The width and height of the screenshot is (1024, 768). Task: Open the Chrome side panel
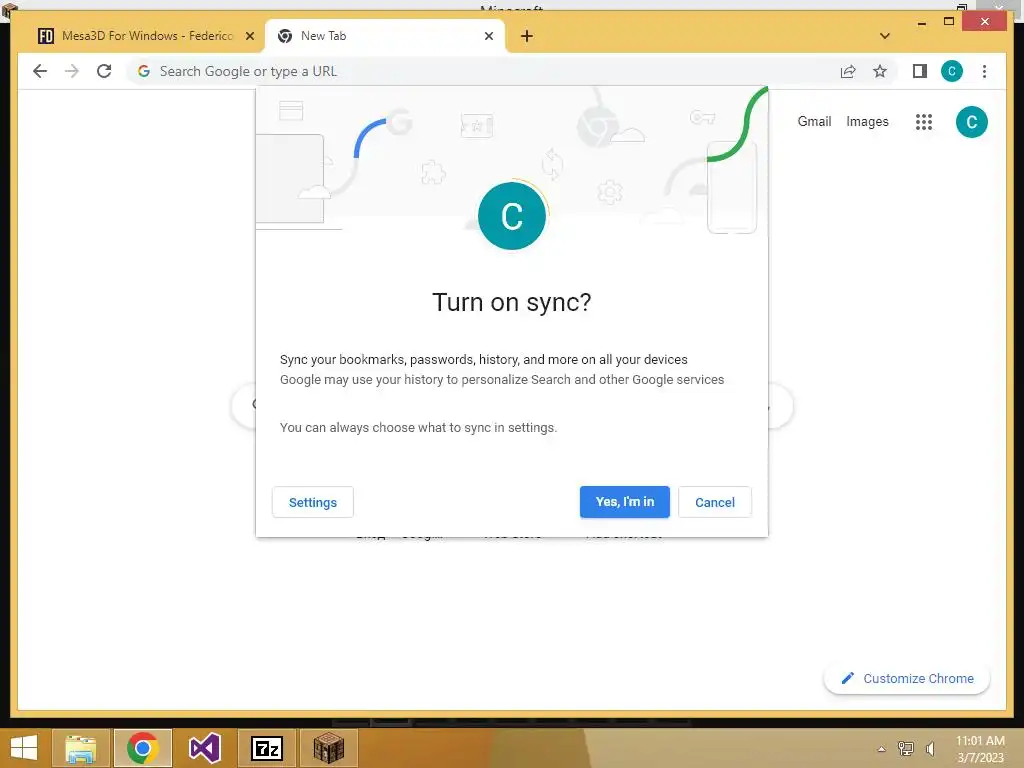(x=920, y=71)
